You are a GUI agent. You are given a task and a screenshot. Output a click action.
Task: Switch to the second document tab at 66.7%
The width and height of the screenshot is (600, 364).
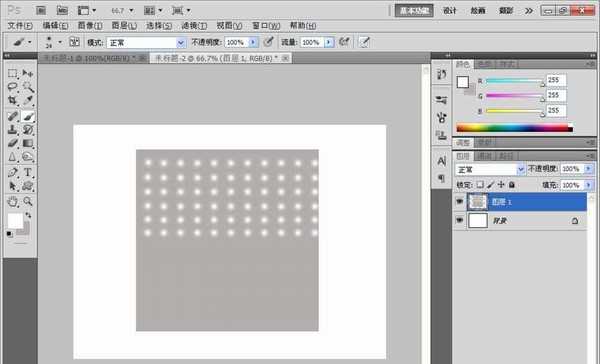click(x=221, y=58)
